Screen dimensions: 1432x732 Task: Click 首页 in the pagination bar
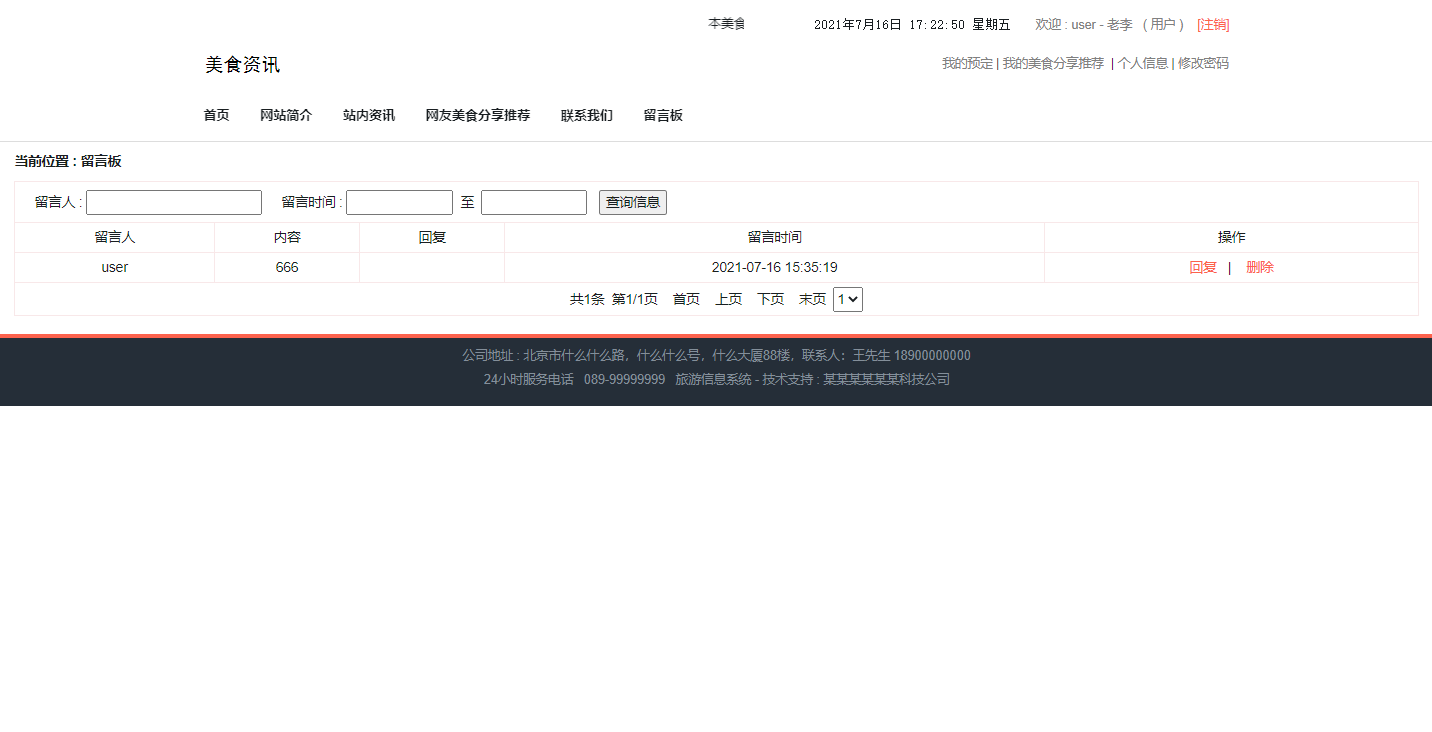[x=686, y=298]
